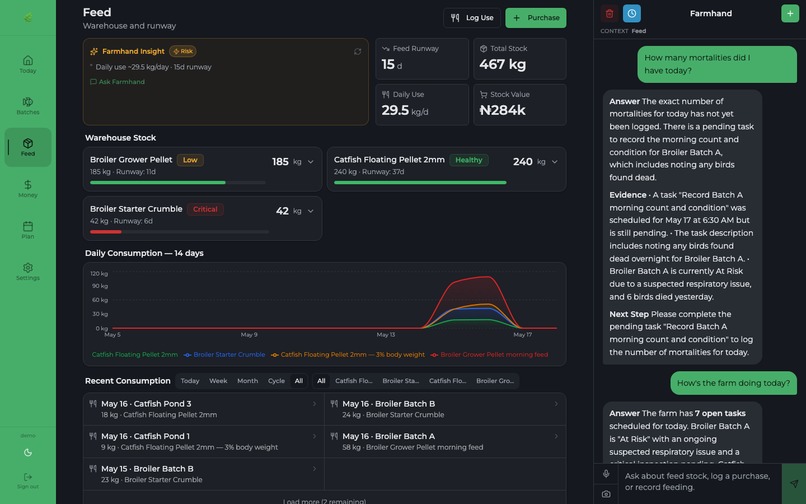Delete the Farmhand chat with trash icon
Image resolution: width=806 pixels, height=504 pixels.
click(610, 13)
